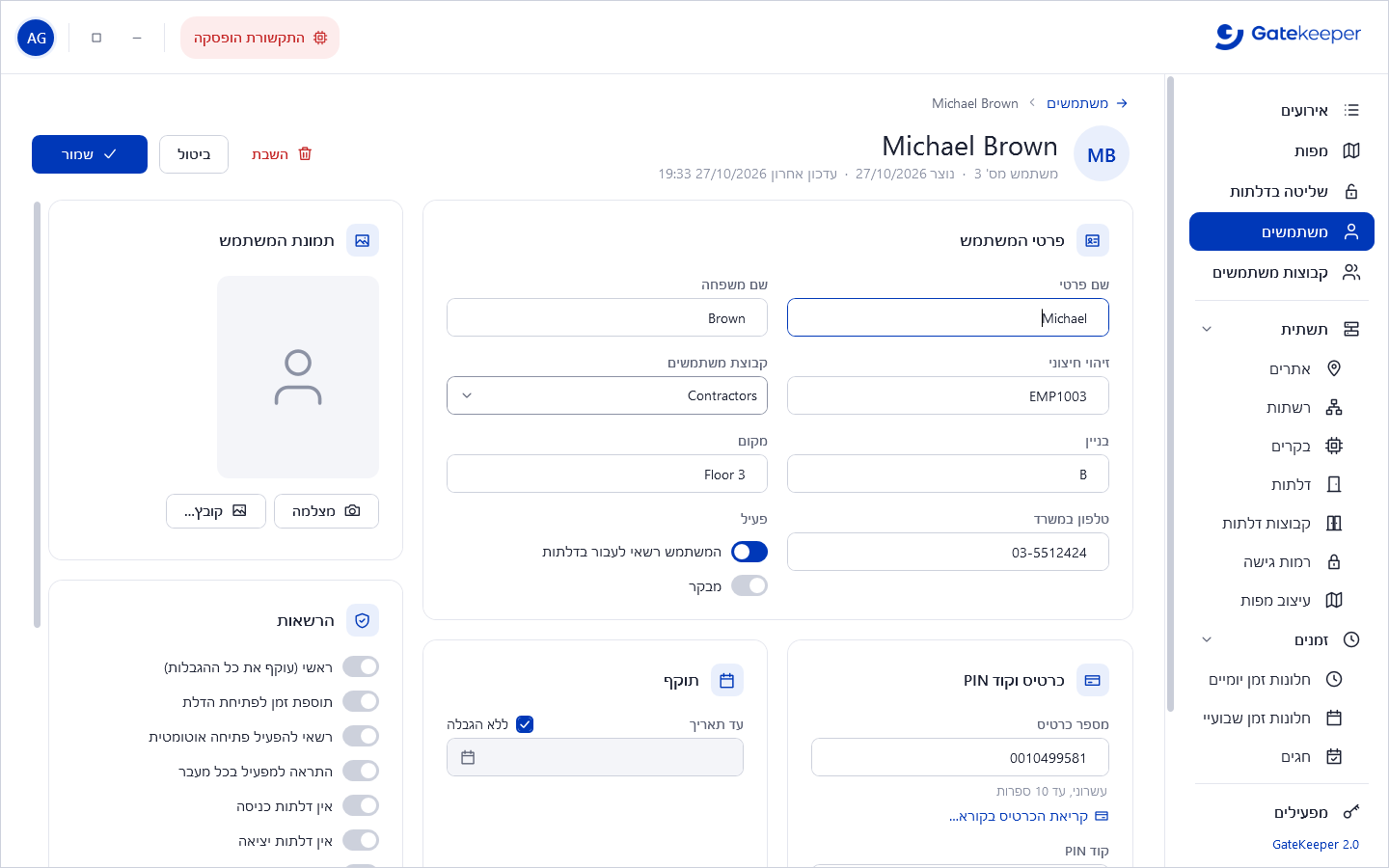Click the camera icon on מצלמה button
The width and height of the screenshot is (1389, 868).
pos(352,511)
